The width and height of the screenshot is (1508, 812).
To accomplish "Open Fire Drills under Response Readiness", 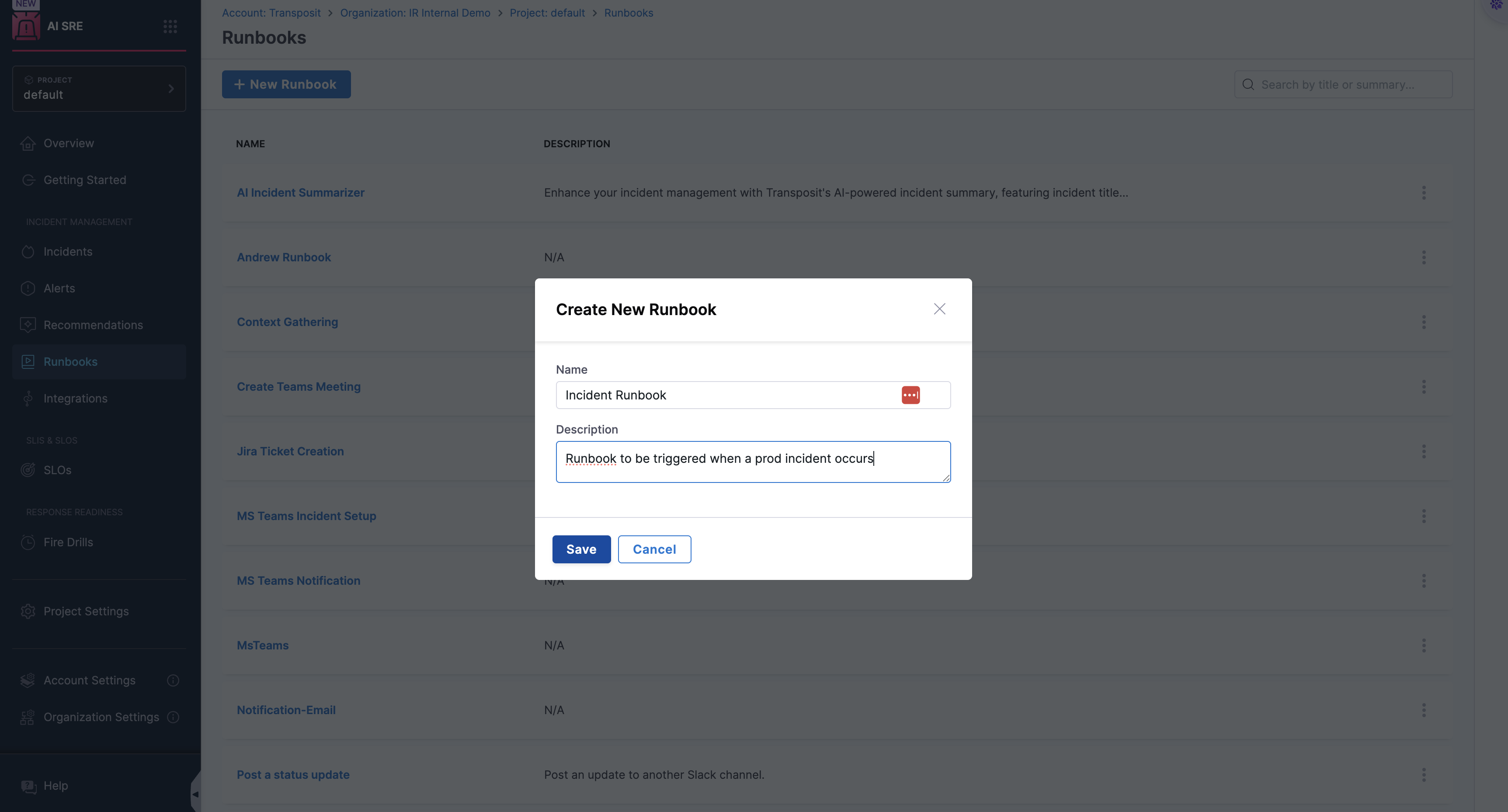I will click(x=68, y=542).
